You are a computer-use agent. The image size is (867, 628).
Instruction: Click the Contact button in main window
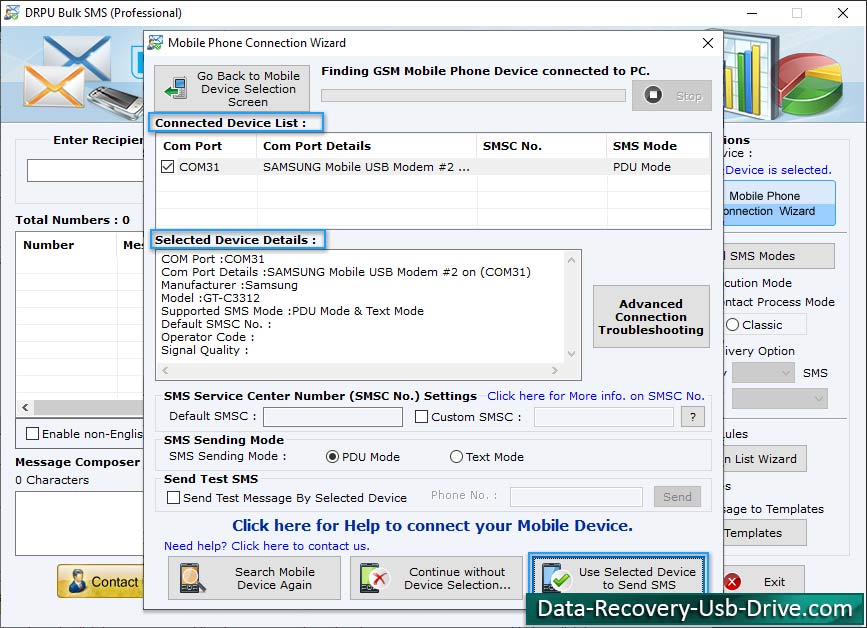tap(100, 582)
